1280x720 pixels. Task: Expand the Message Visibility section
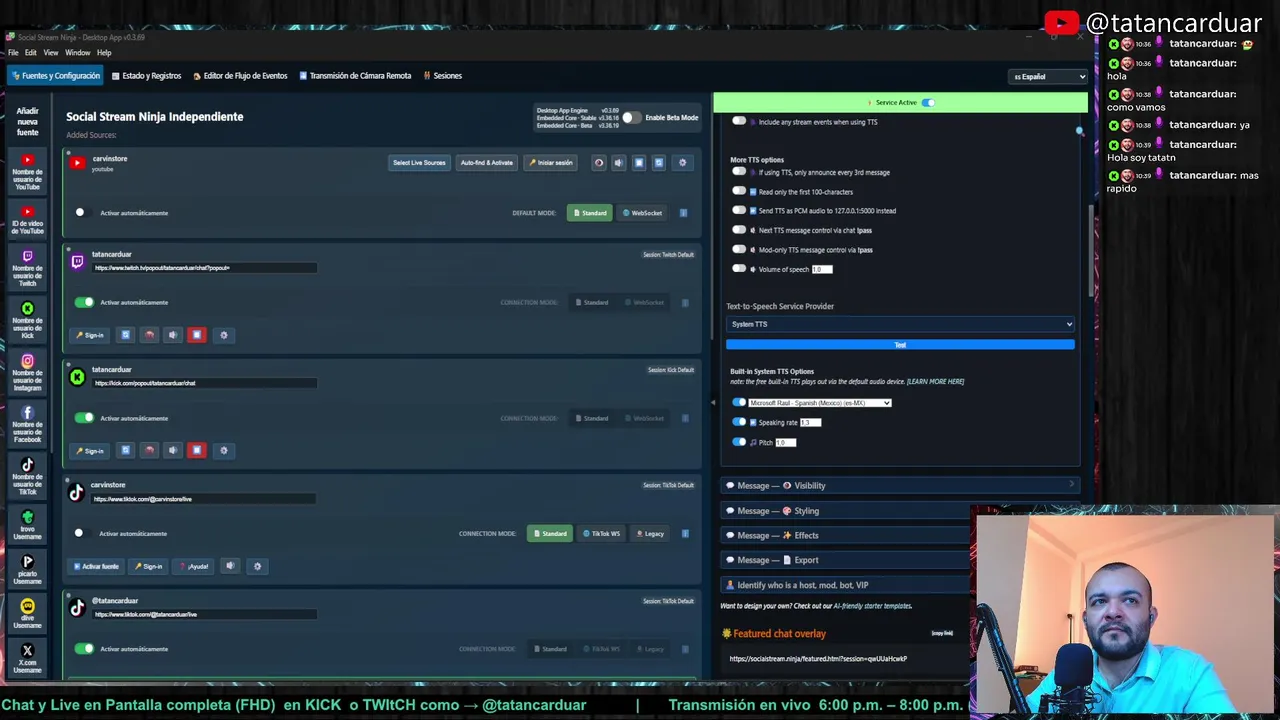(x=900, y=485)
